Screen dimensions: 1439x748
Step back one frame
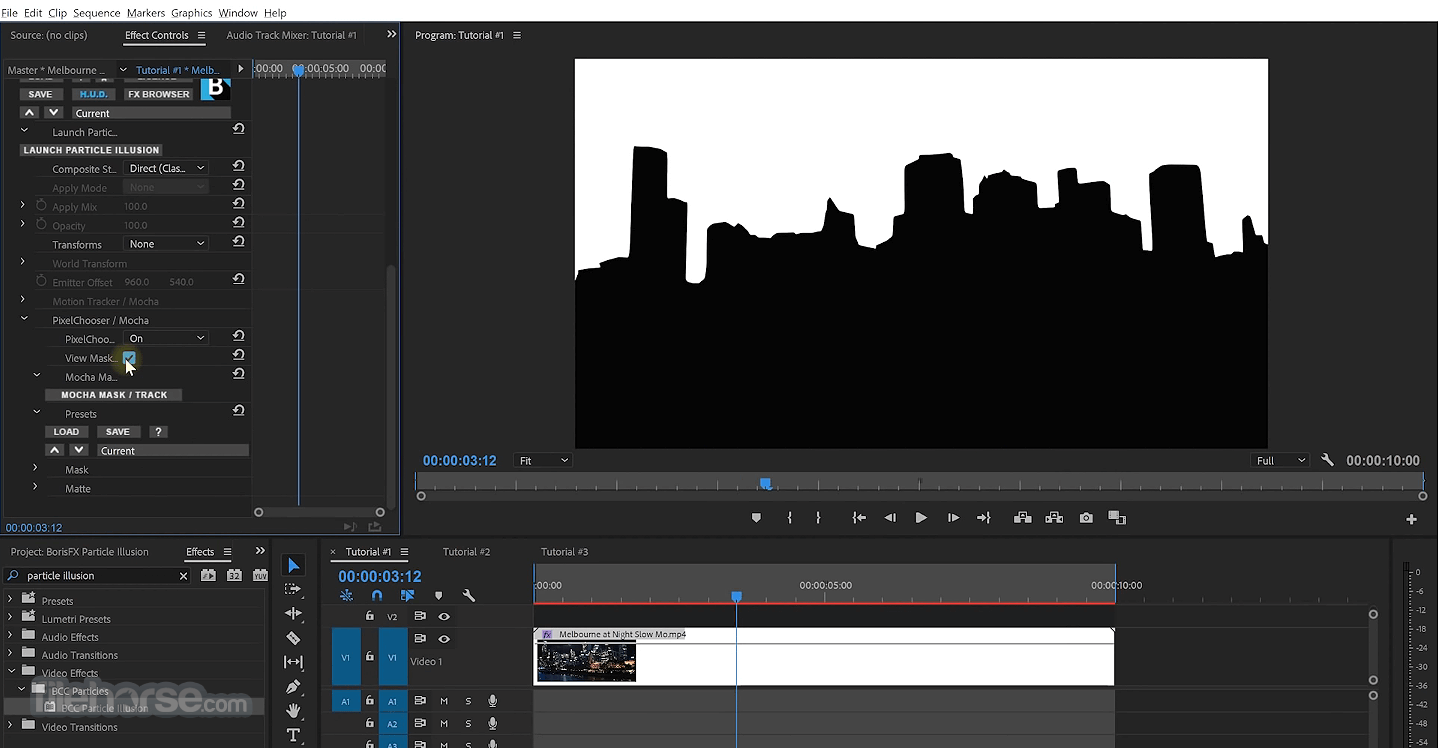tap(890, 518)
